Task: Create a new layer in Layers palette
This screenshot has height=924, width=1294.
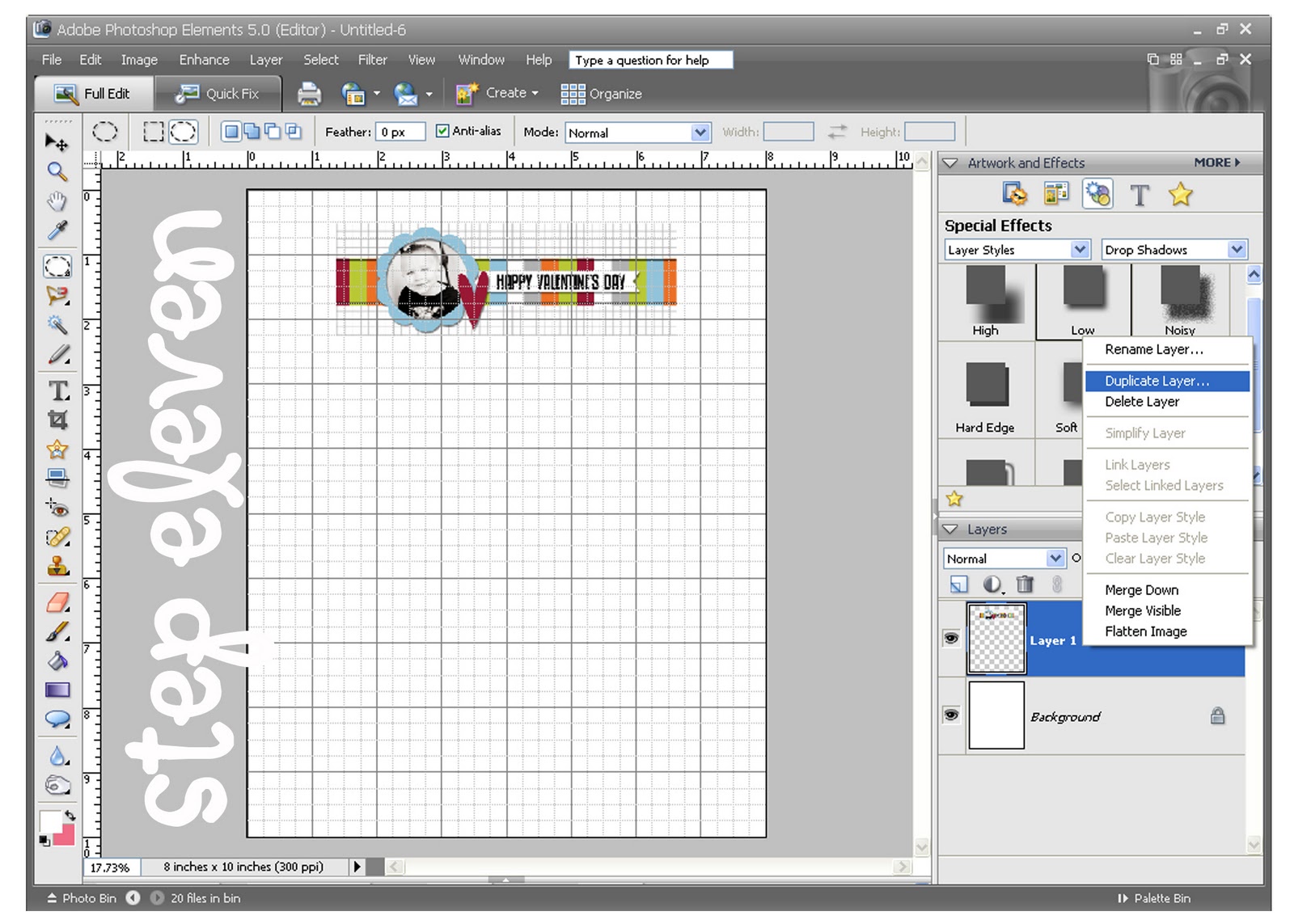Action: coord(958,584)
